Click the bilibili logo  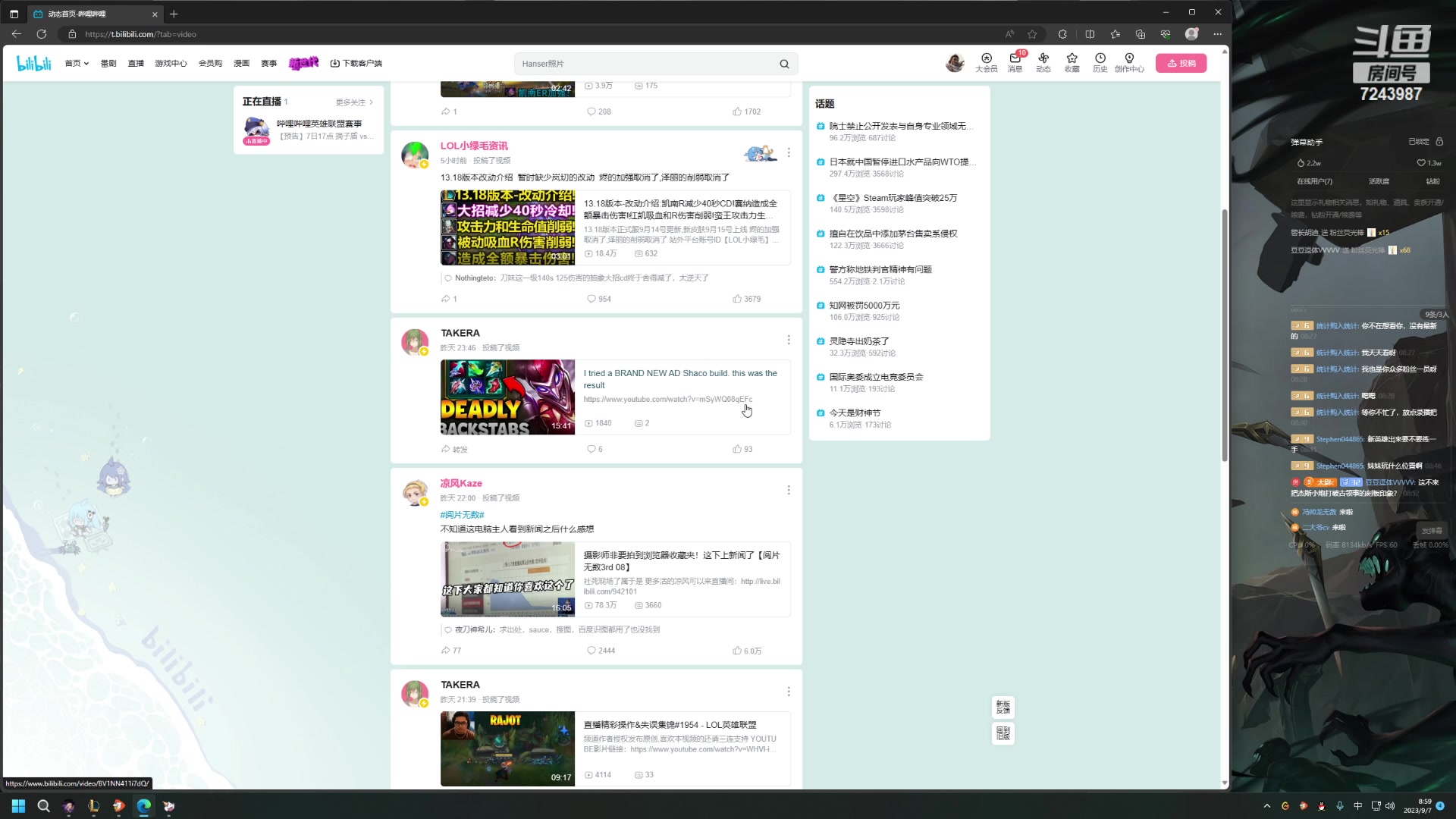click(34, 64)
